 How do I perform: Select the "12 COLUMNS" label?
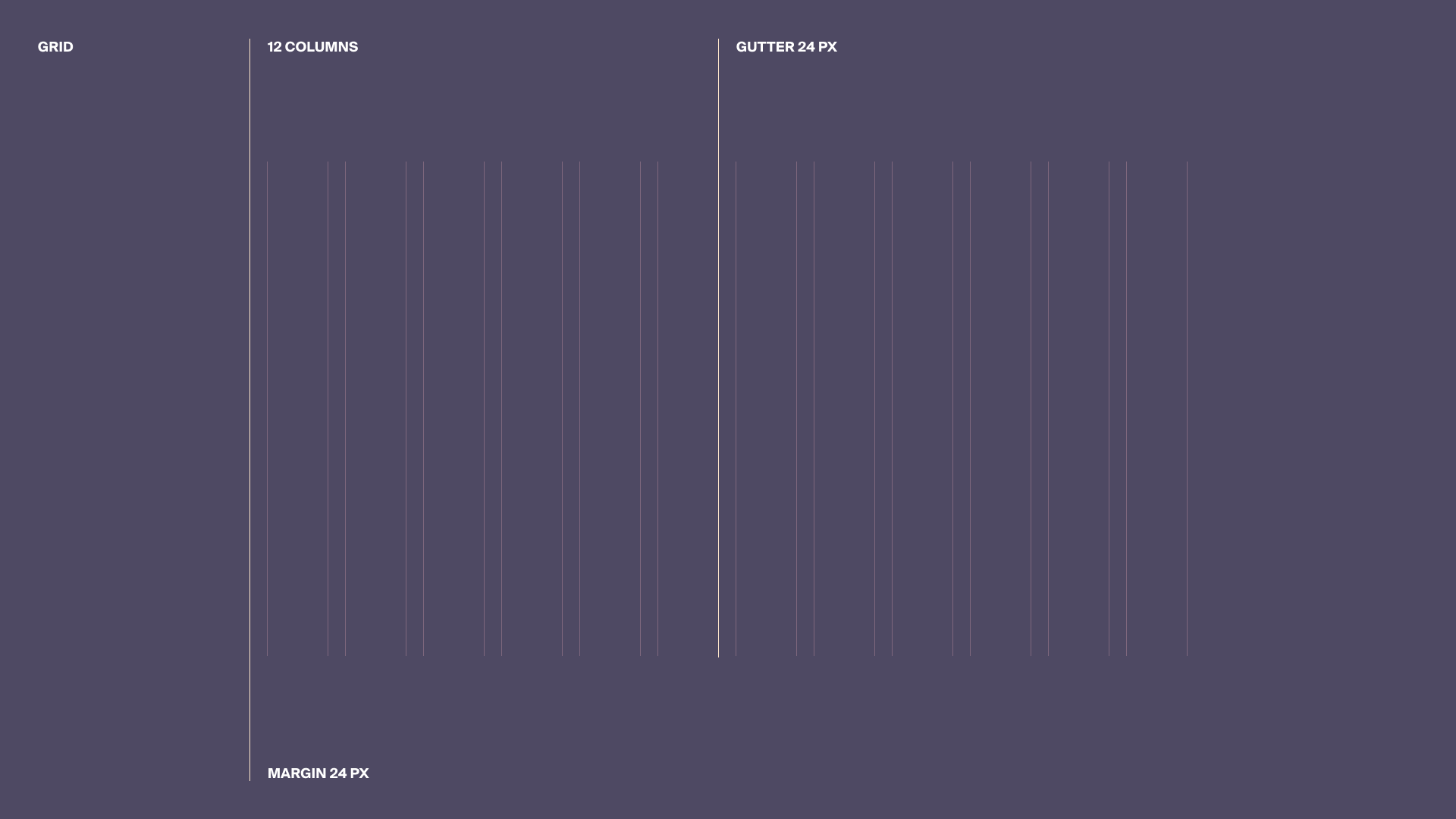click(312, 47)
